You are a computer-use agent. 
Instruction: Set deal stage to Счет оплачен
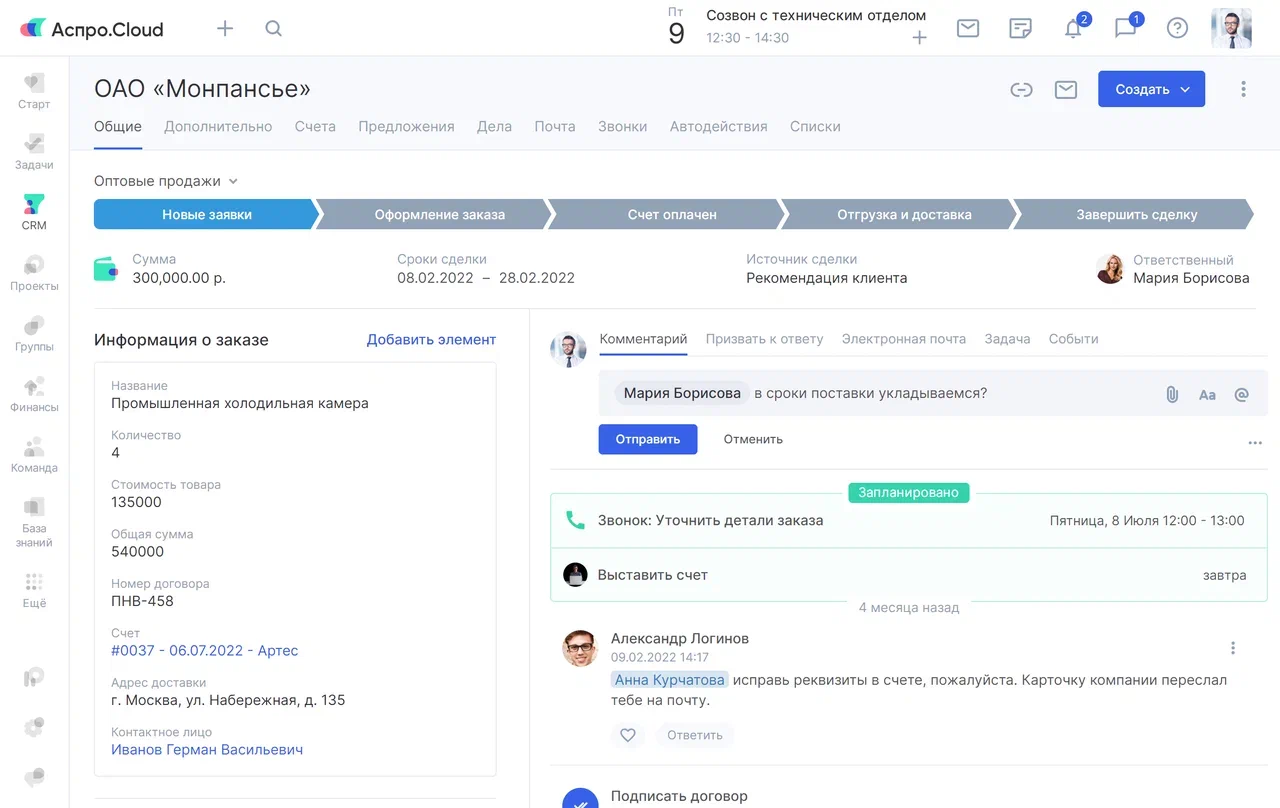tap(671, 214)
